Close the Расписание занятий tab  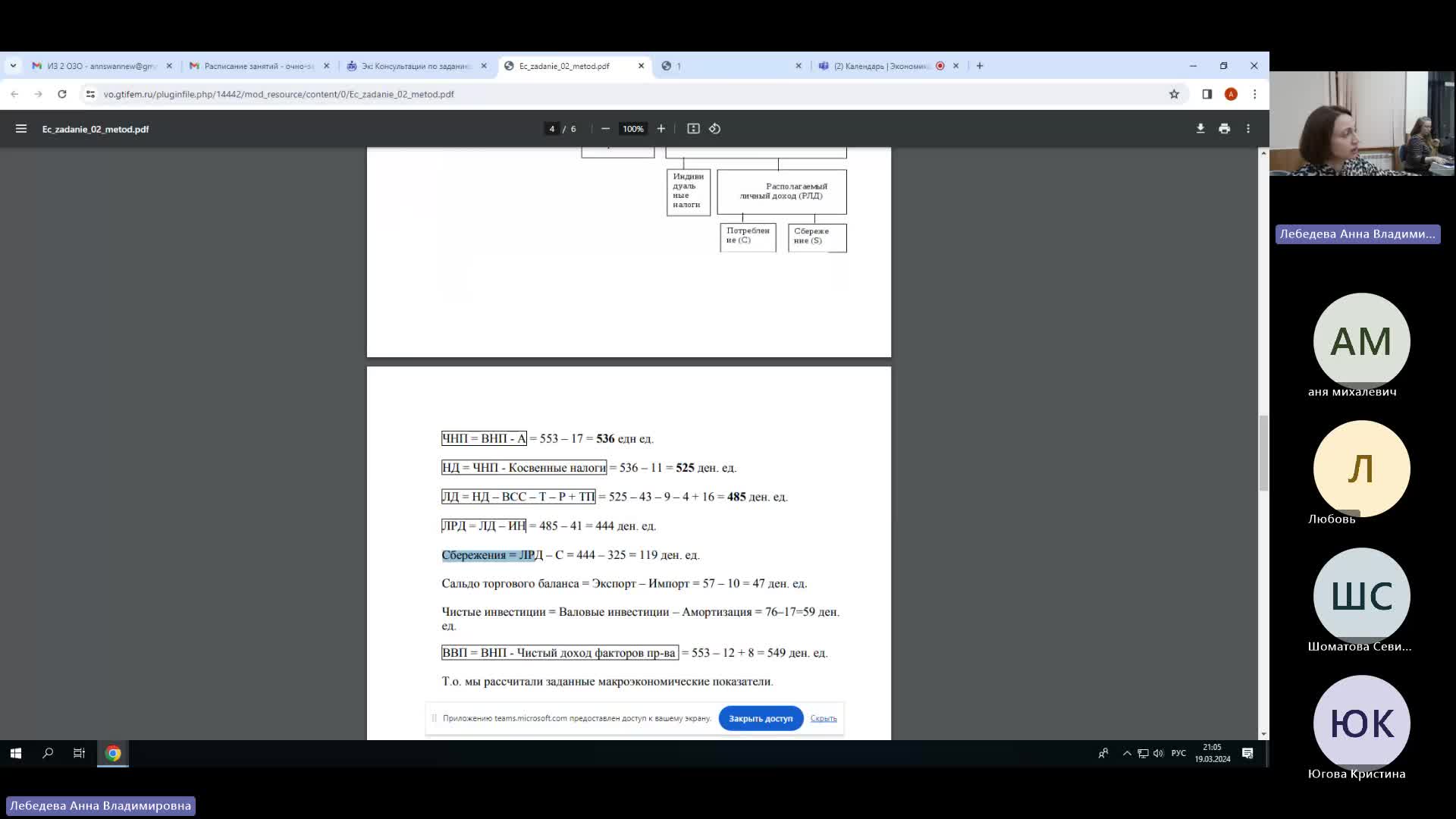327,66
